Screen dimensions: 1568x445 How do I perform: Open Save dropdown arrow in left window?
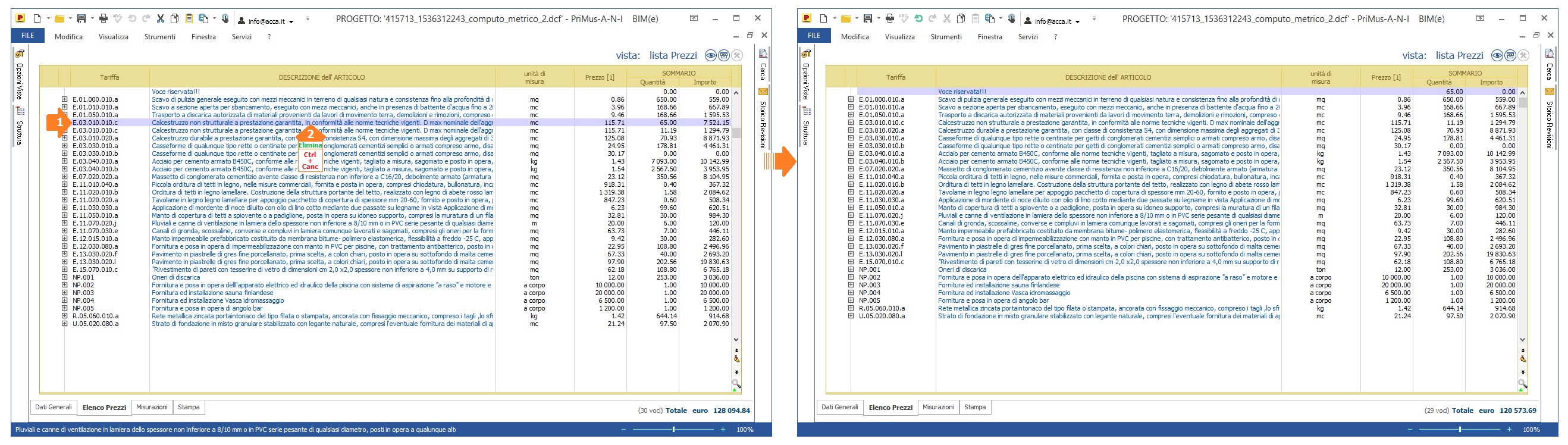pos(92,19)
